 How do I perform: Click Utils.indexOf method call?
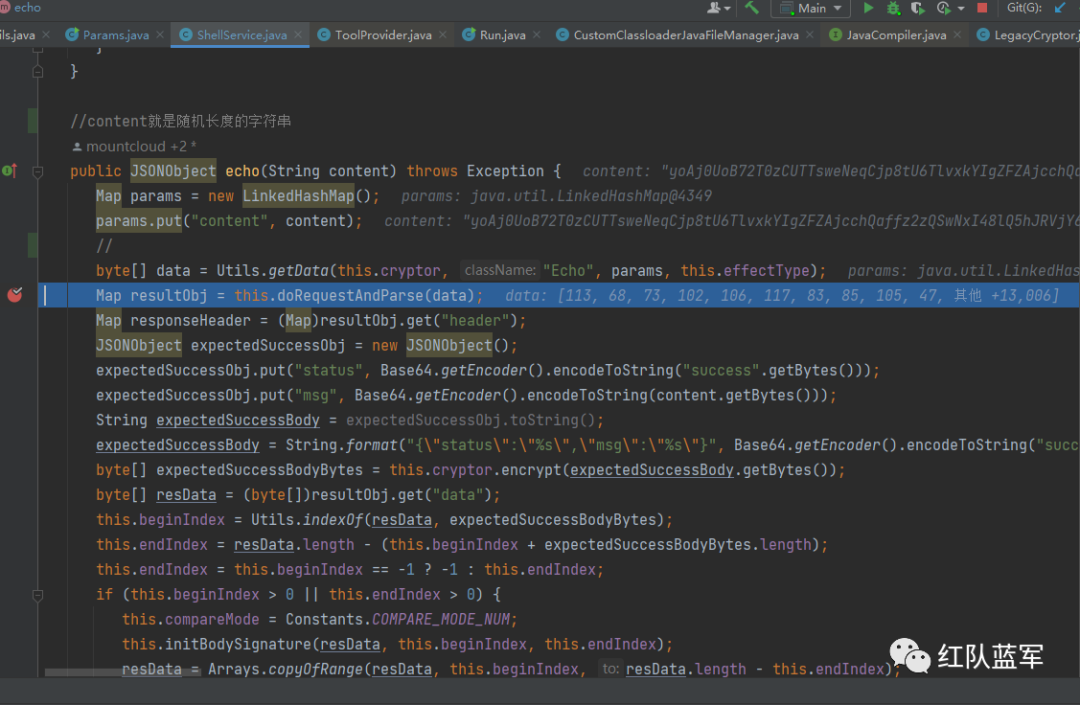point(307,520)
